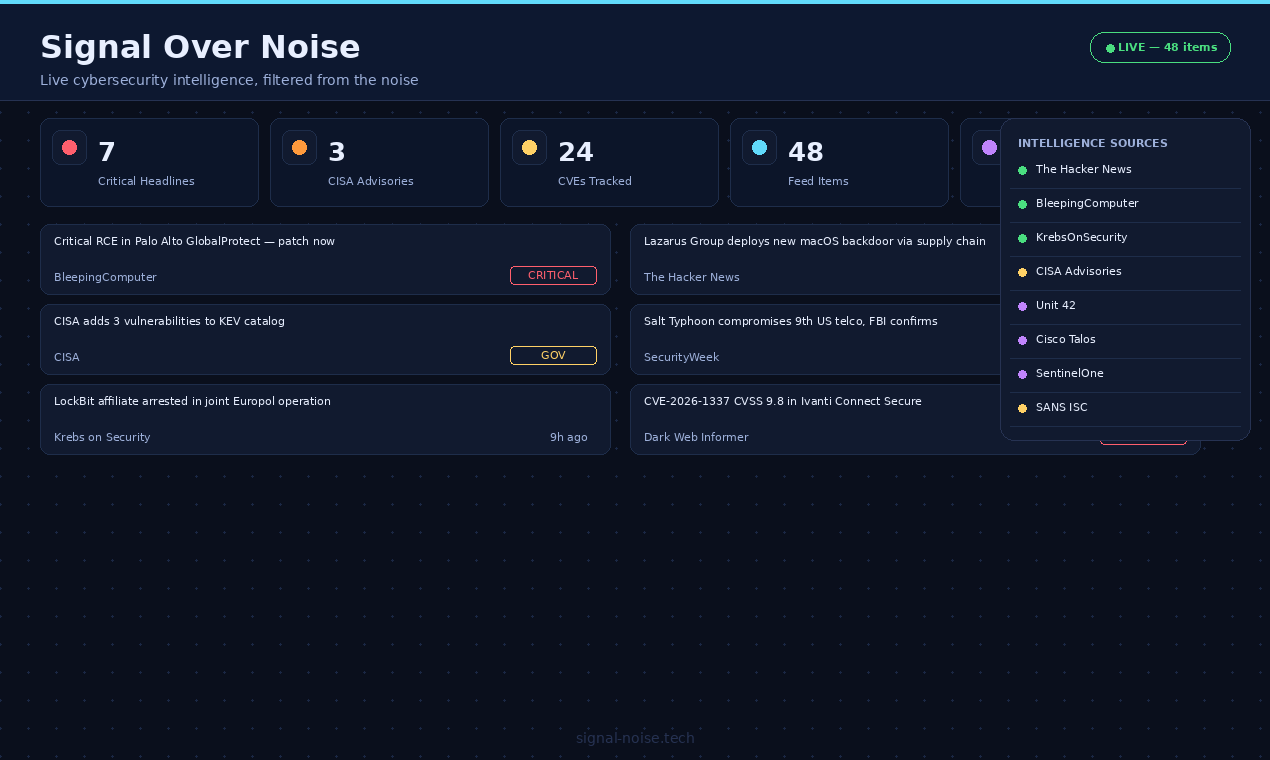Select the SentinelOne source entry
This screenshot has height=760, width=1270.
[1069, 373]
